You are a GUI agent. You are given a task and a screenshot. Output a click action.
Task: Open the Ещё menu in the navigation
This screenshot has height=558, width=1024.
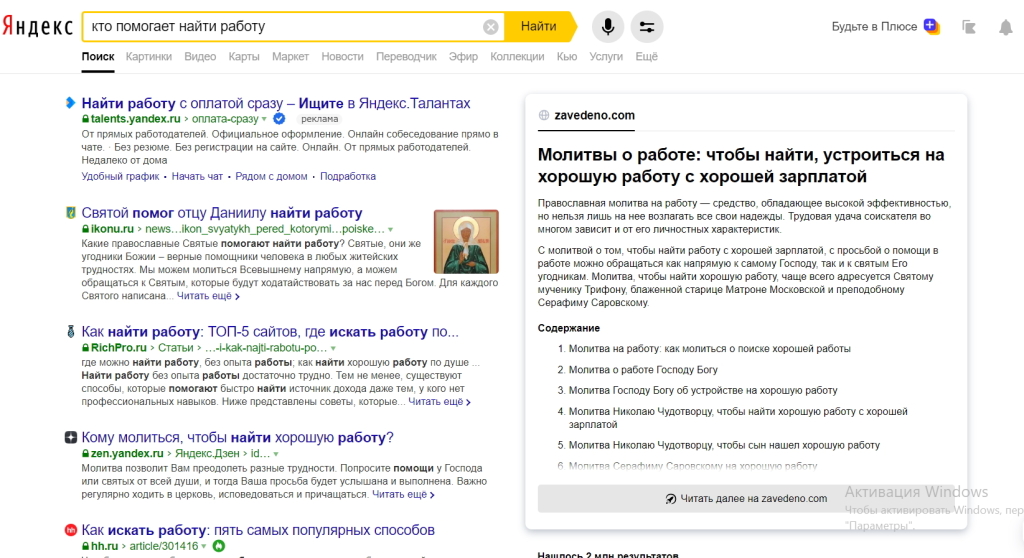646,57
